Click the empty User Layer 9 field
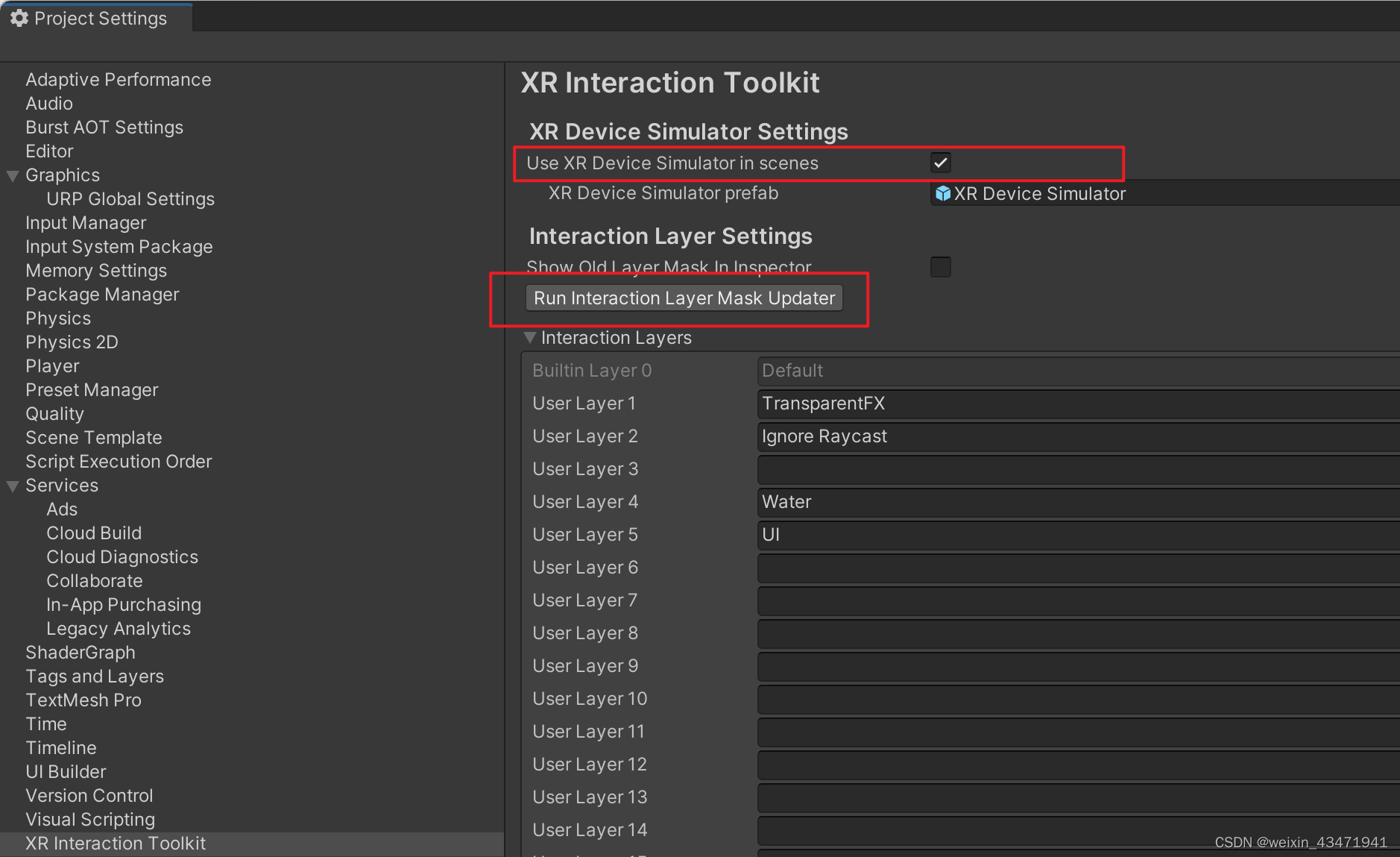The image size is (1400, 857). click(1079, 666)
